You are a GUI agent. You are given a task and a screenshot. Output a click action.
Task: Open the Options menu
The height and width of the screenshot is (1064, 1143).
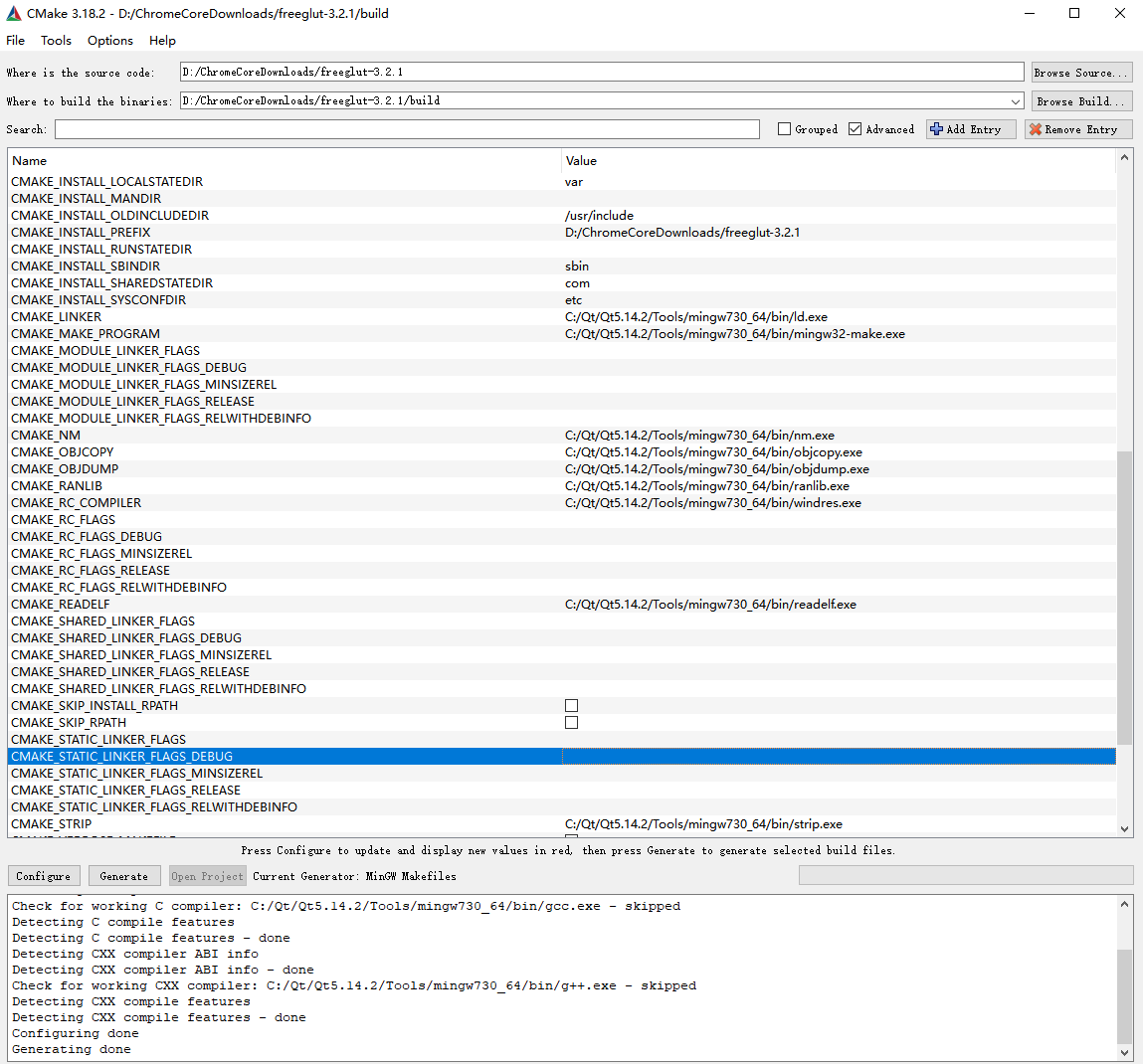[x=110, y=40]
